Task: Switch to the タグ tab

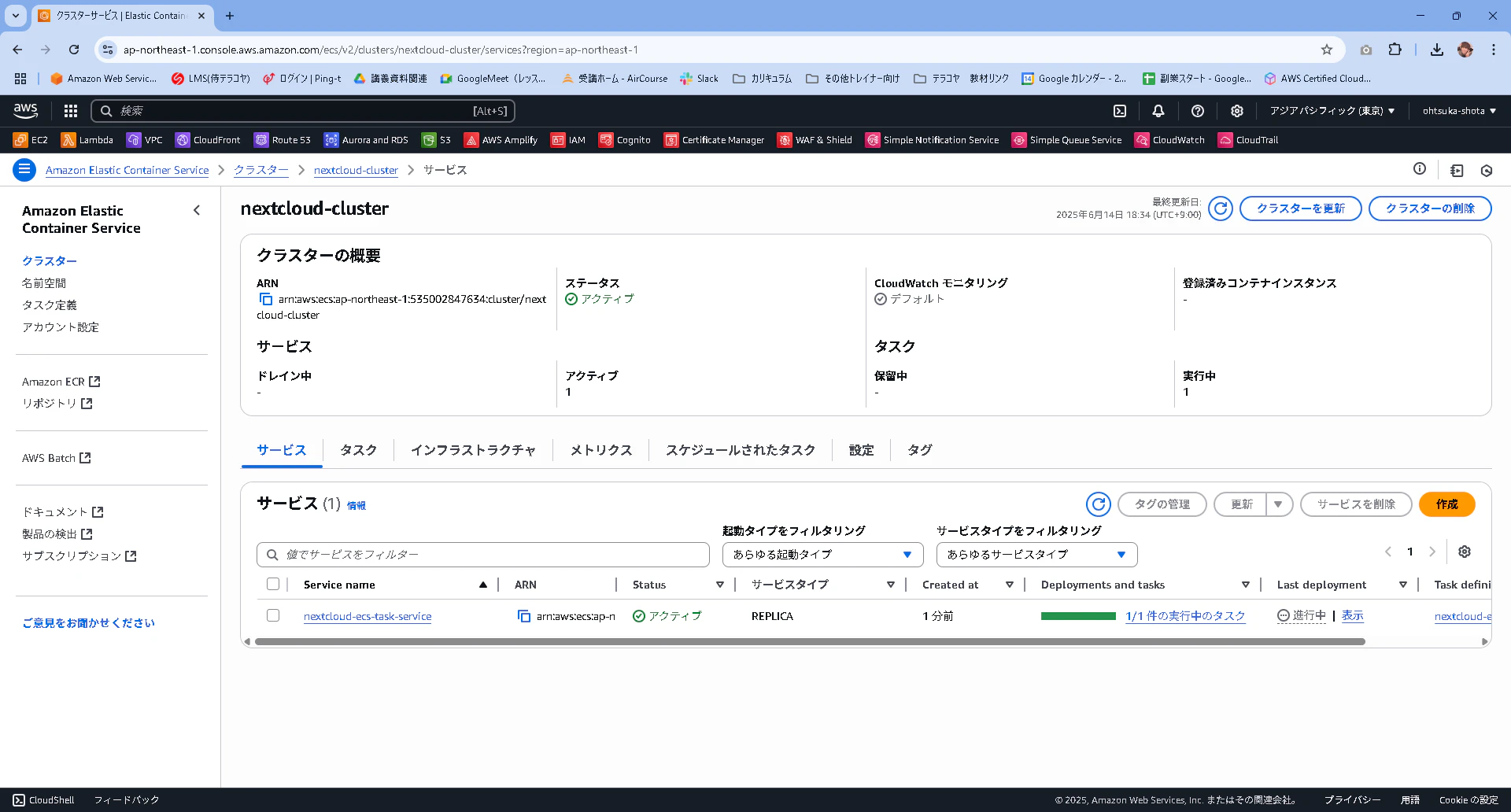Action: pos(920,450)
